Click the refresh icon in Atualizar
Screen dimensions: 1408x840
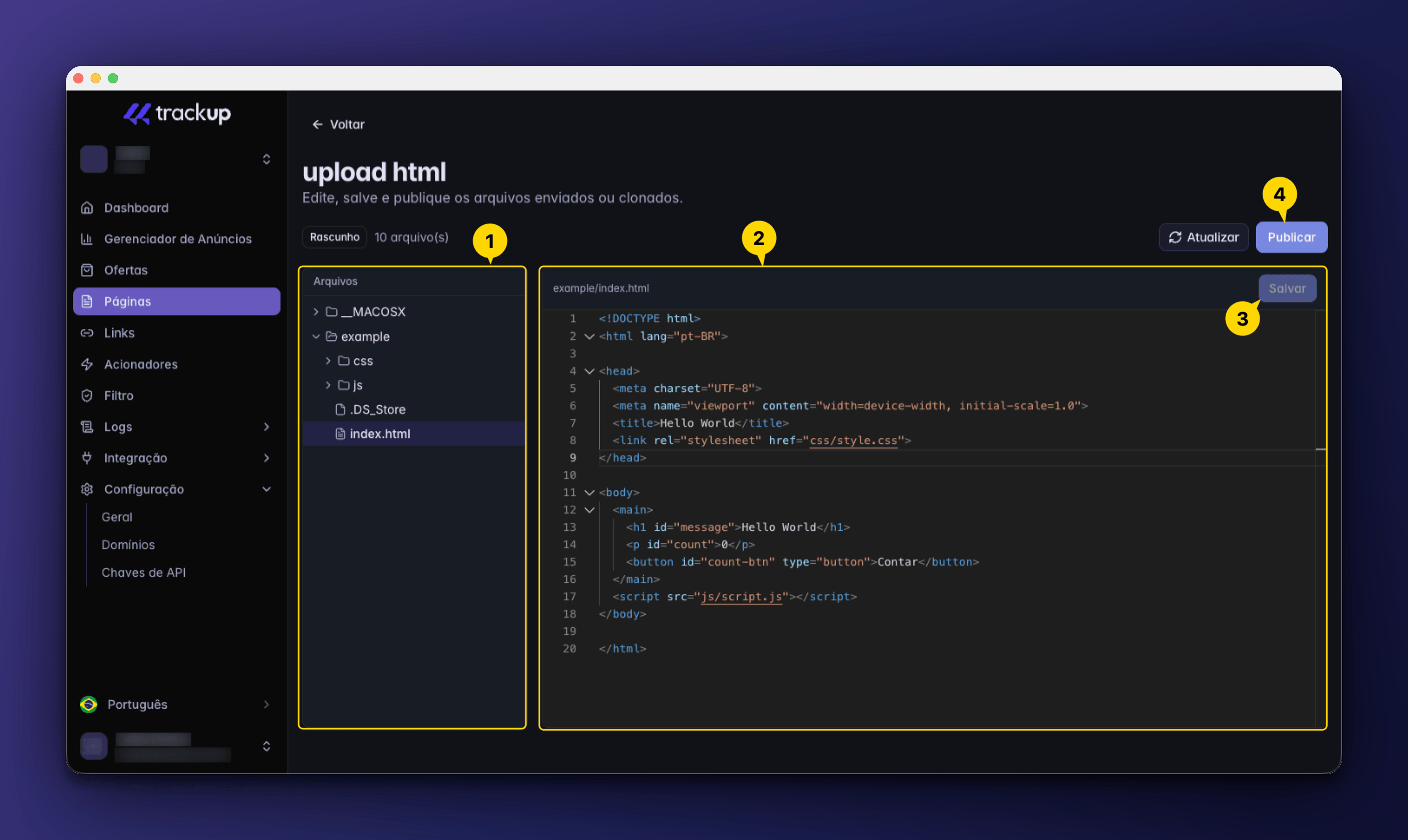point(1175,237)
